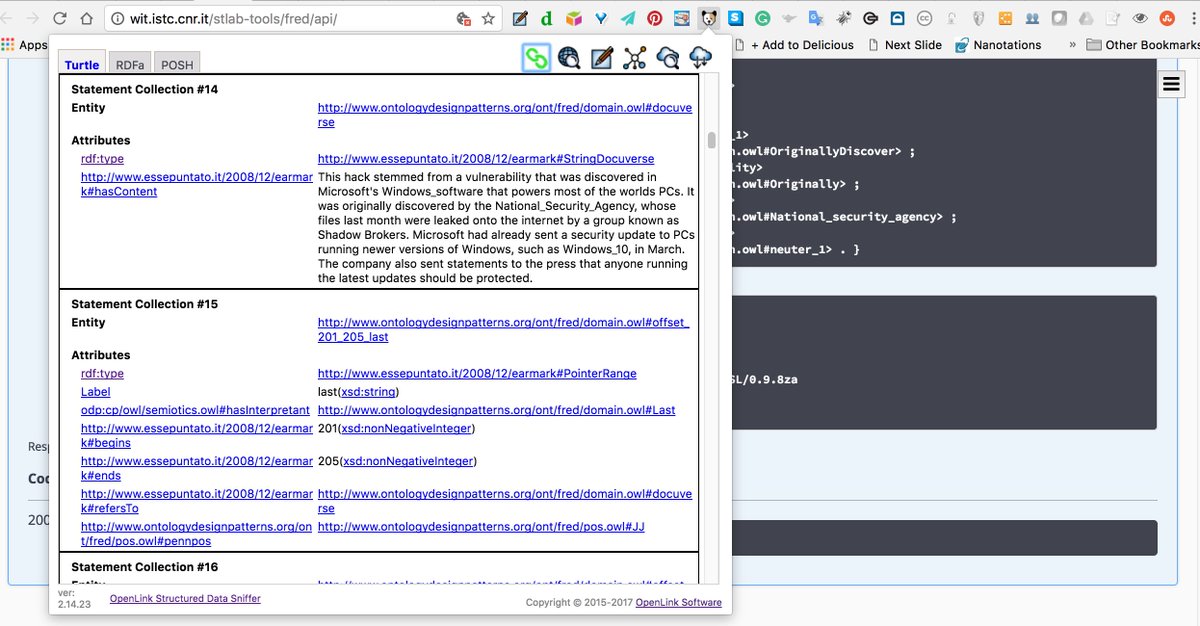Click the colorful cube extension icon
Image resolution: width=1200 pixels, height=626 pixels.
pyautogui.click(x=573, y=18)
